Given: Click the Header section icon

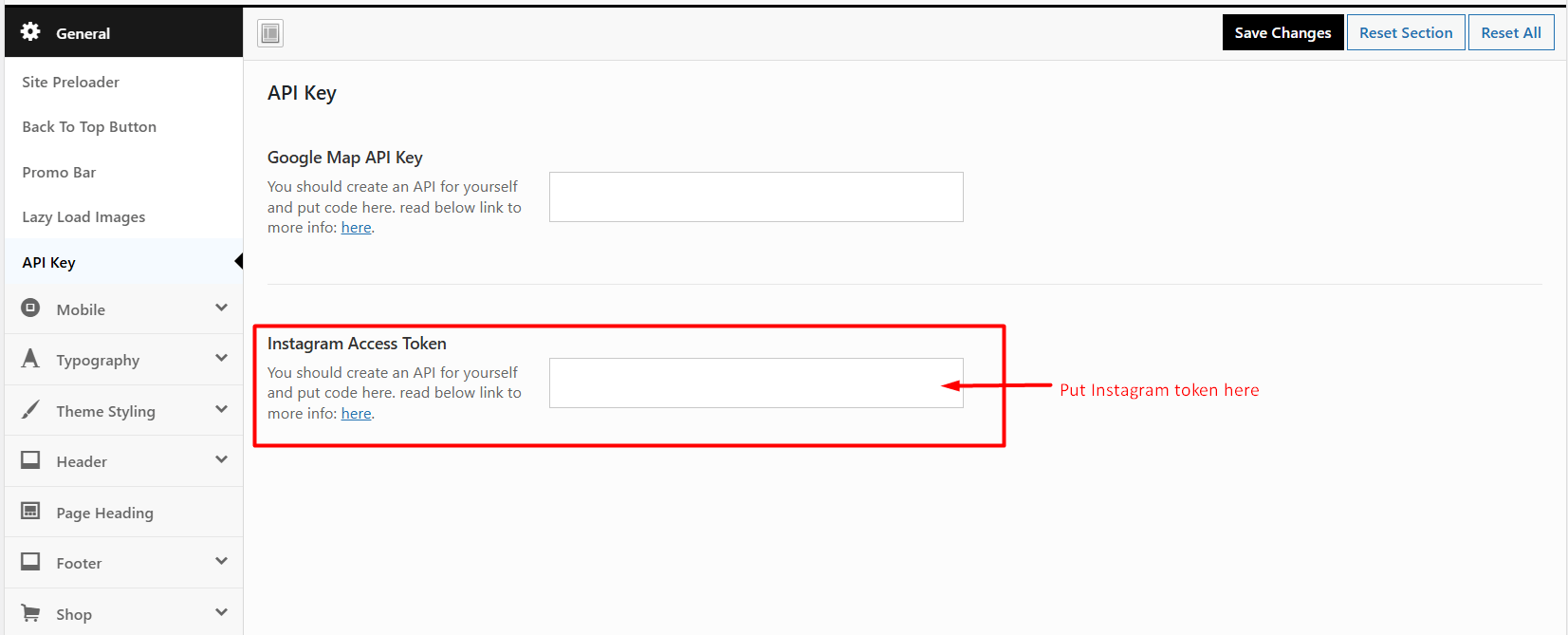Looking at the screenshot, I should click(x=30, y=459).
